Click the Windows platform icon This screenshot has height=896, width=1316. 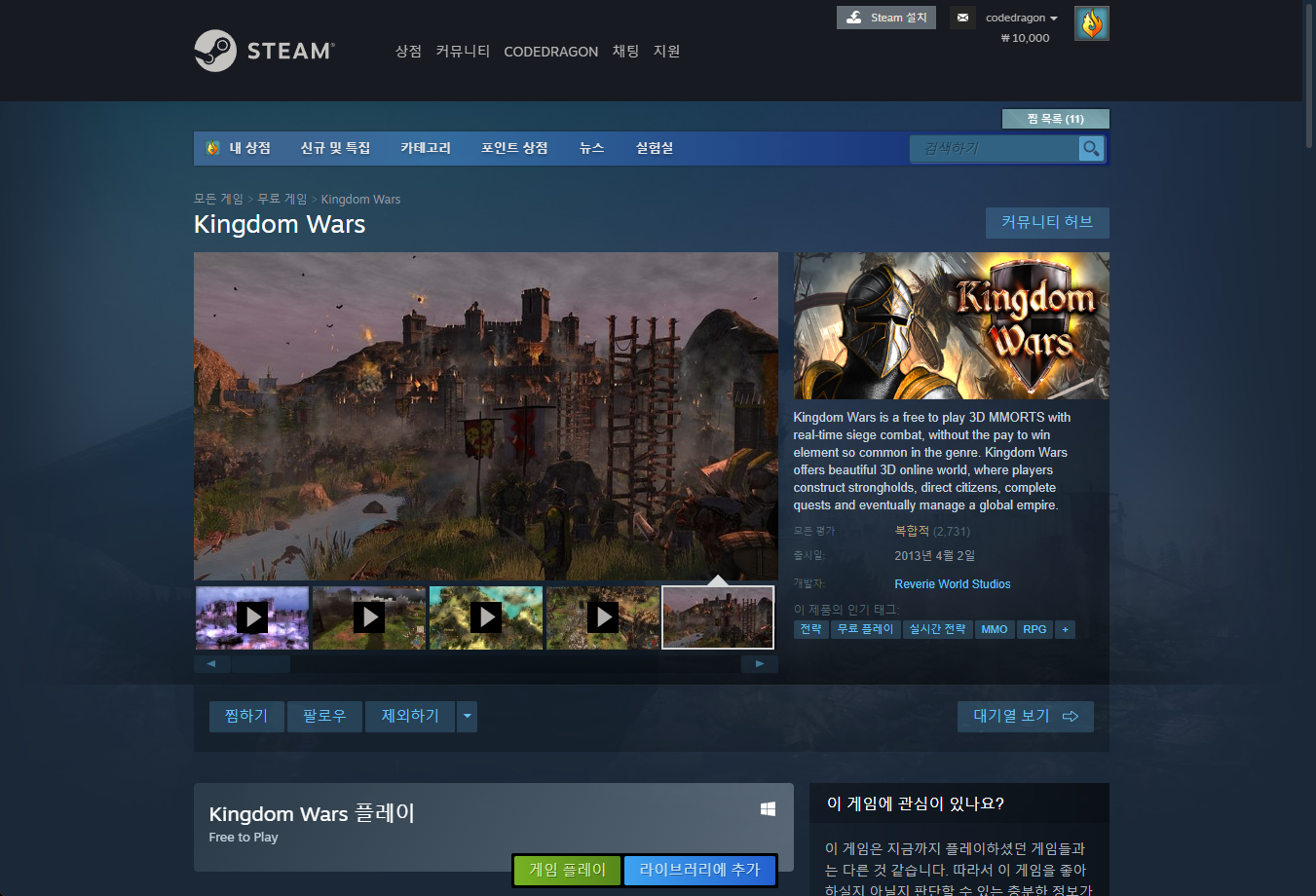[x=768, y=809]
